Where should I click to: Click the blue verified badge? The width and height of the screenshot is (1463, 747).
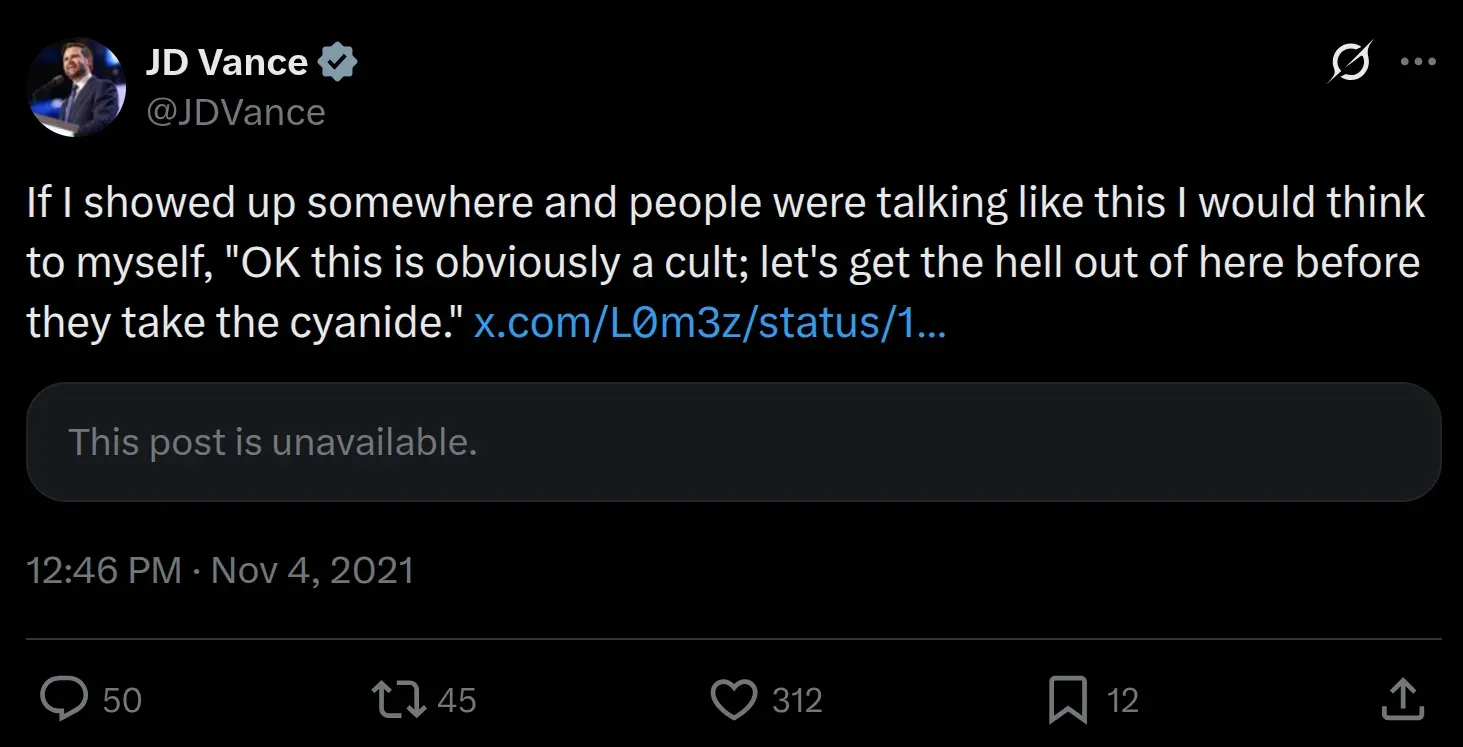point(338,63)
